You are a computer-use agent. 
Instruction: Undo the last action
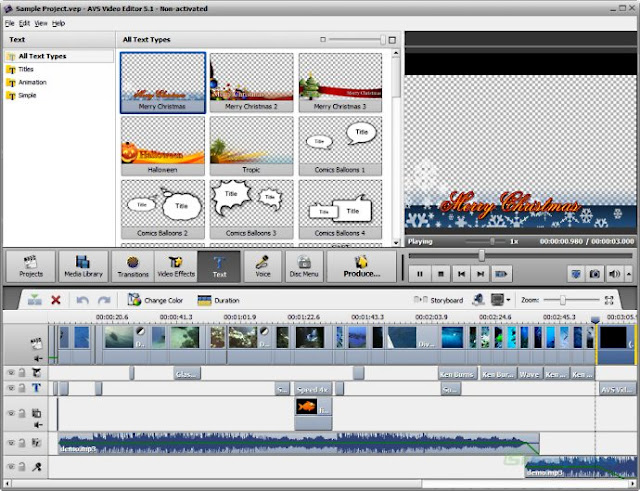coord(82,300)
